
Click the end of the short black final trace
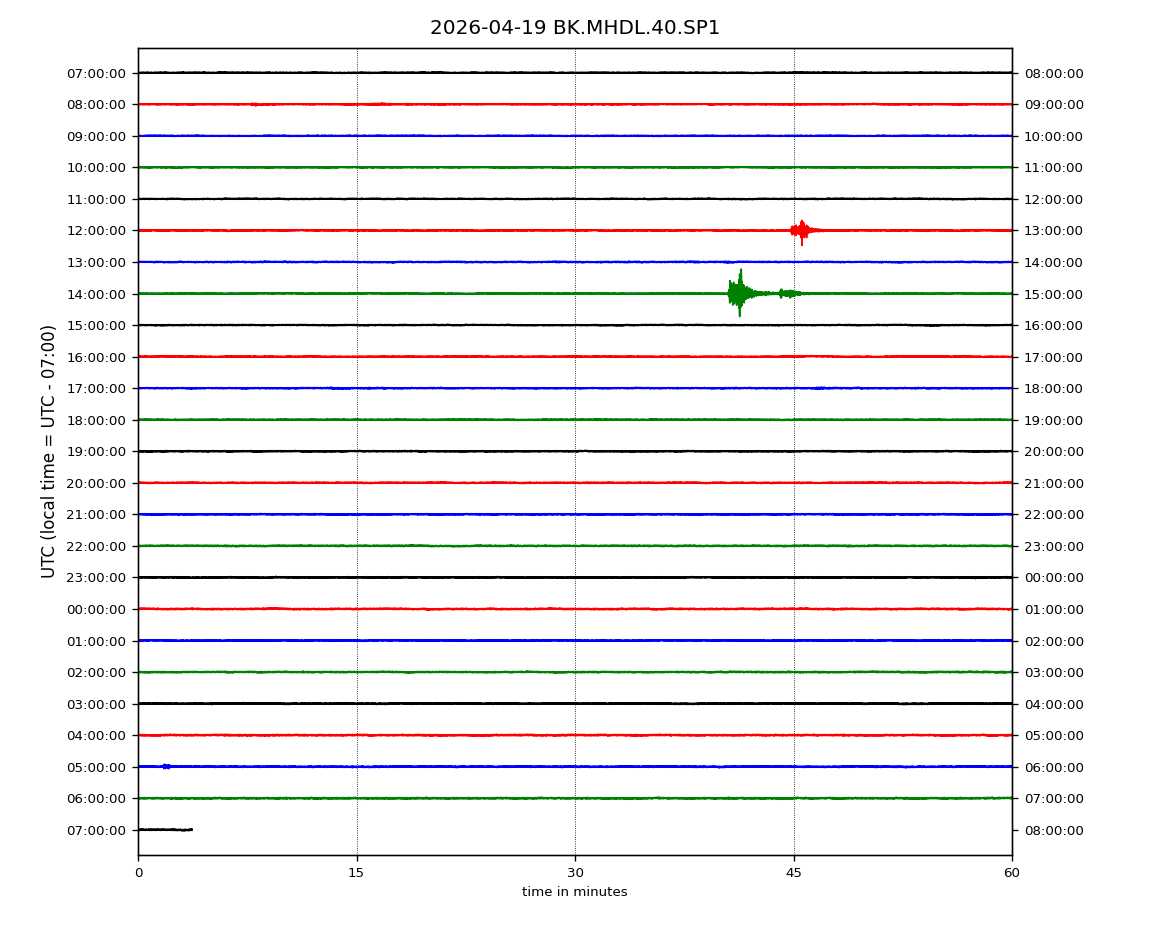(190, 829)
